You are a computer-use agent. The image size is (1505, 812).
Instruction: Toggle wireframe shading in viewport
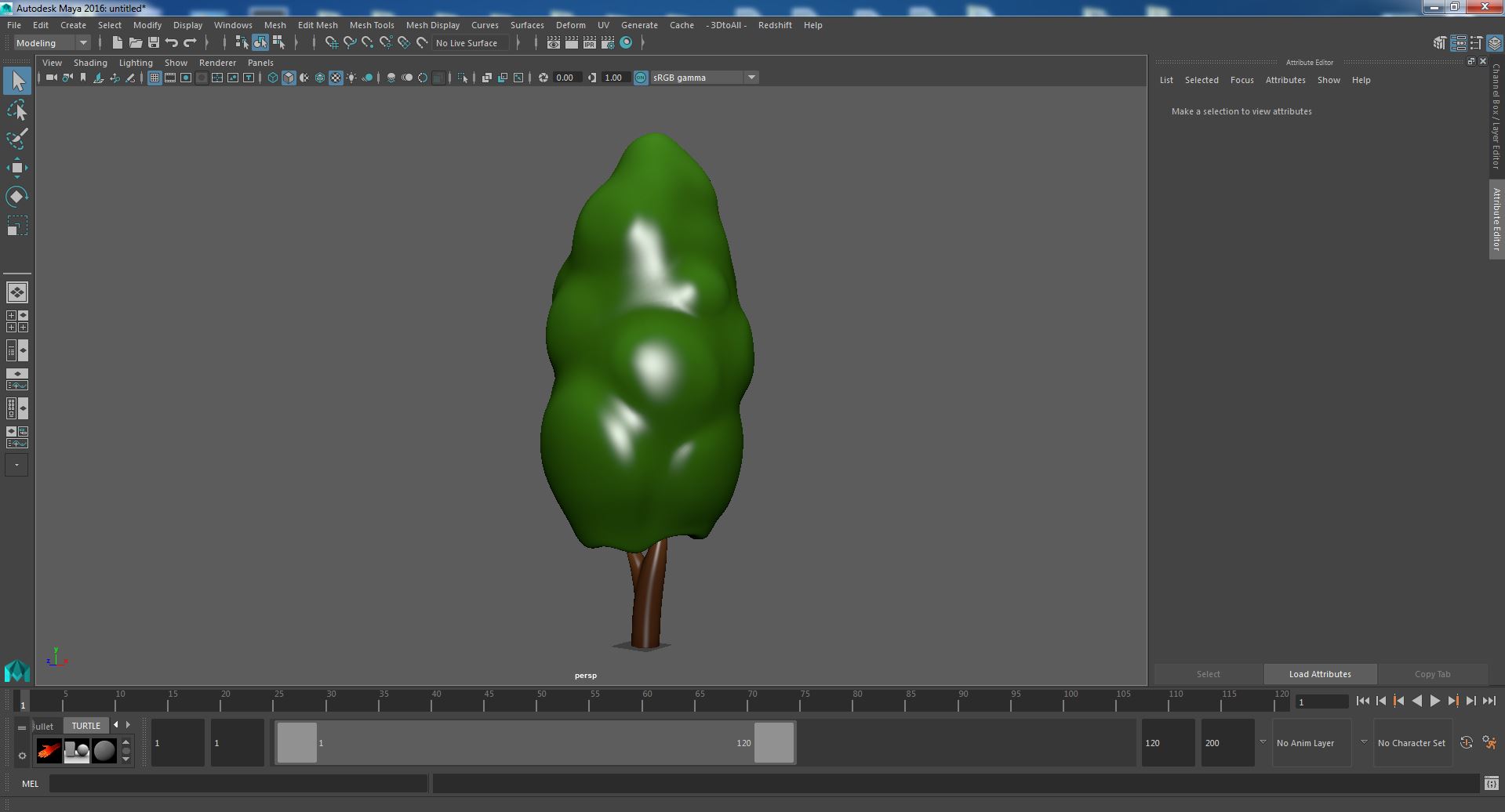click(273, 78)
